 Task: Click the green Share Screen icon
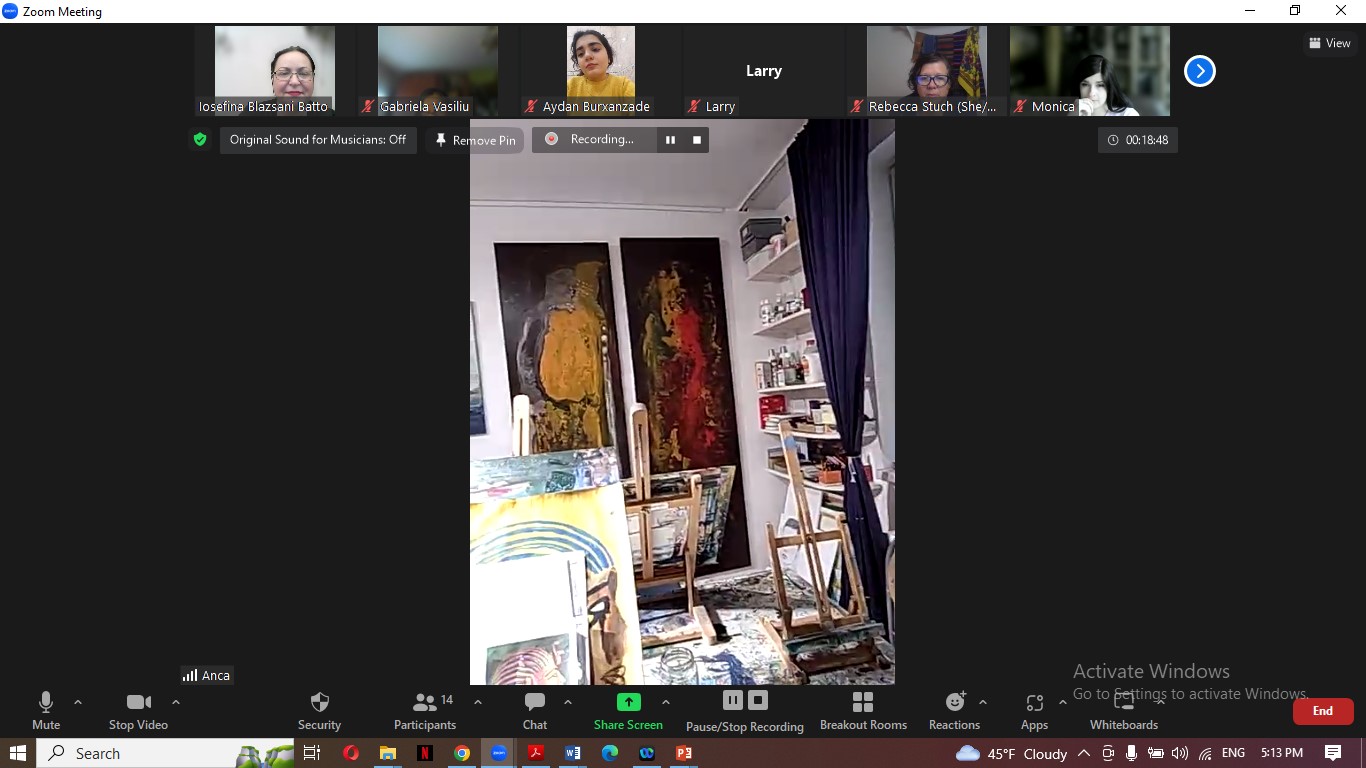(x=628, y=702)
